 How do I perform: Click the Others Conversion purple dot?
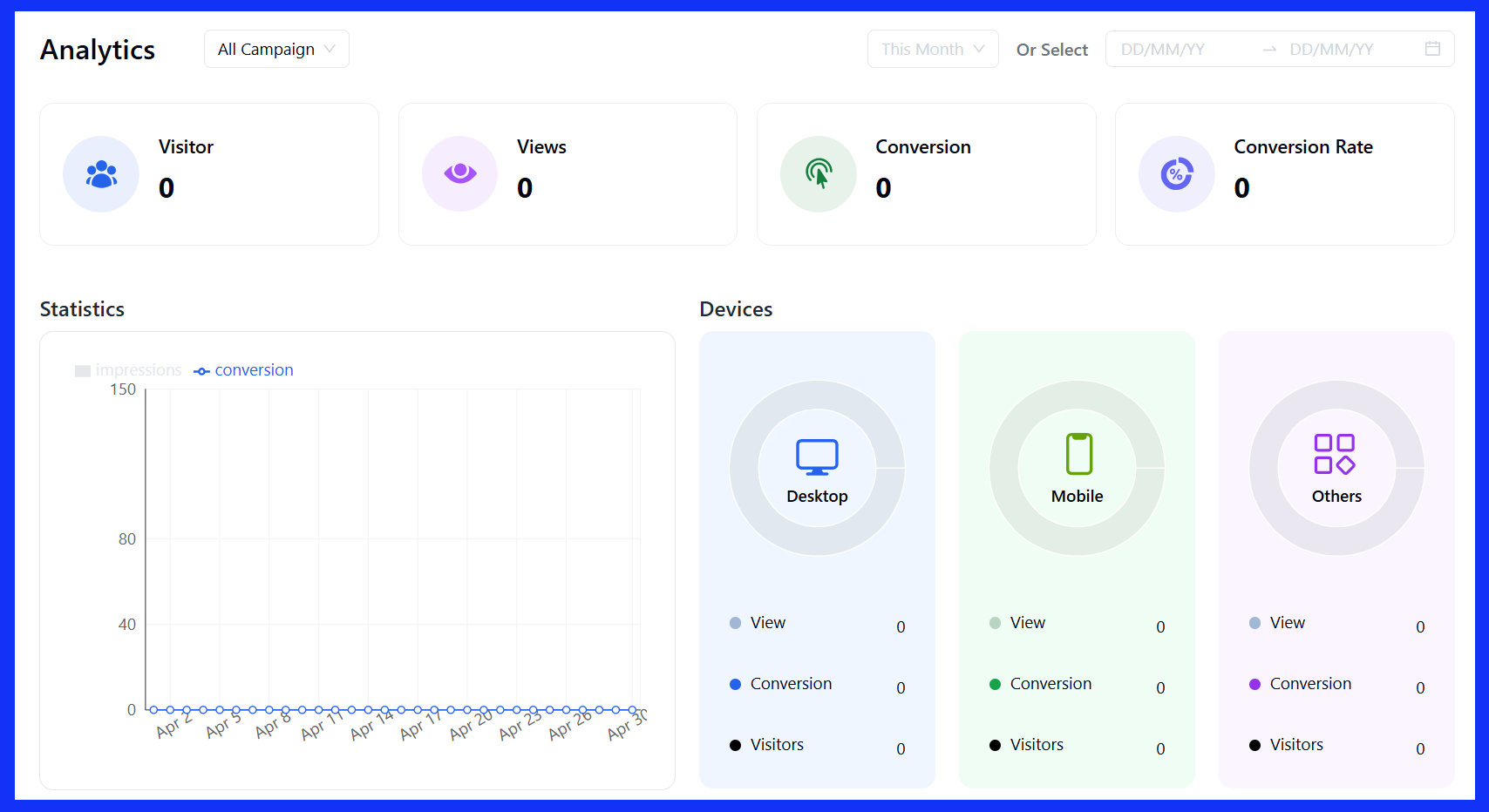1254,684
